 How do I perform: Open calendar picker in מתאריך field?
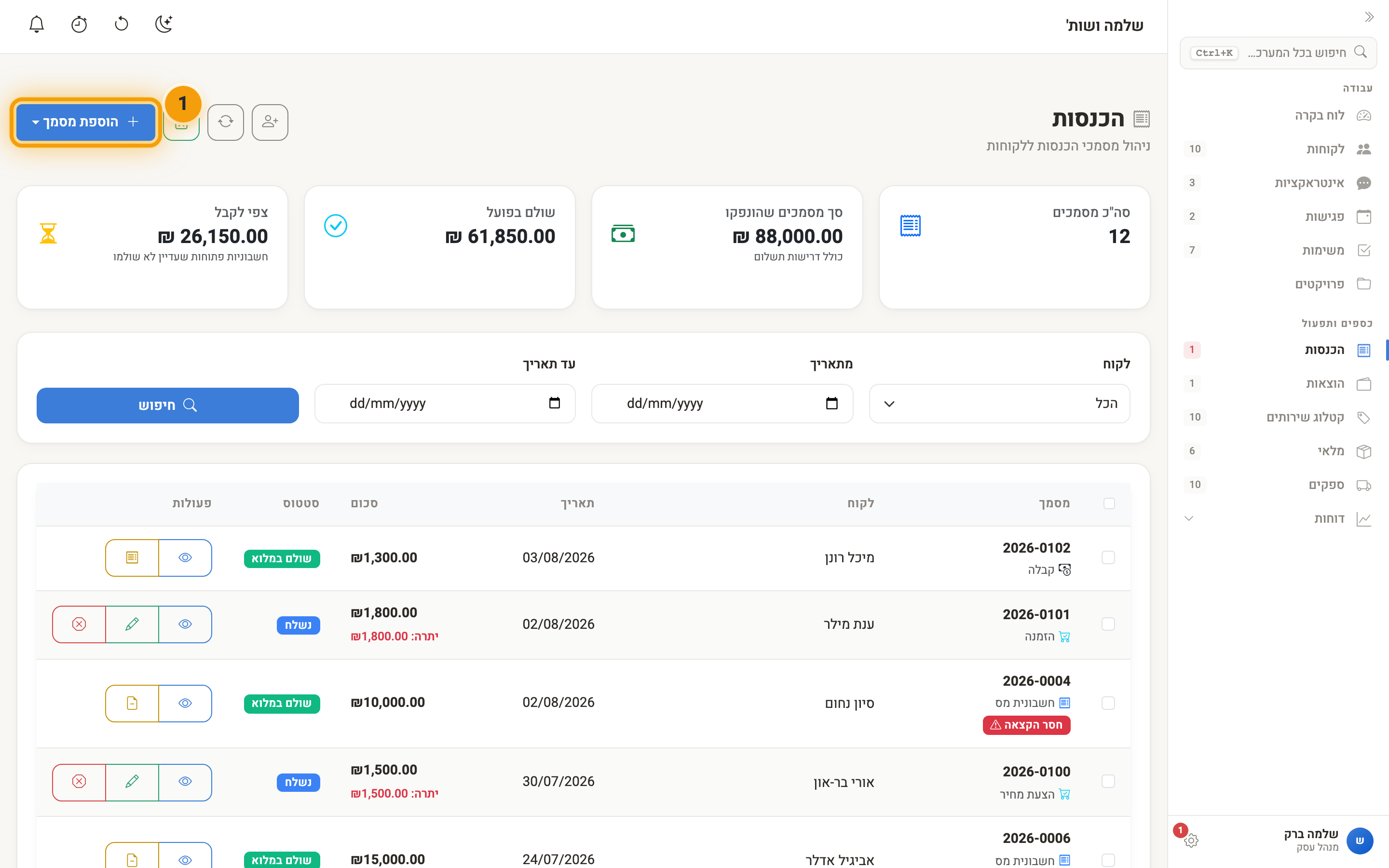coord(831,404)
